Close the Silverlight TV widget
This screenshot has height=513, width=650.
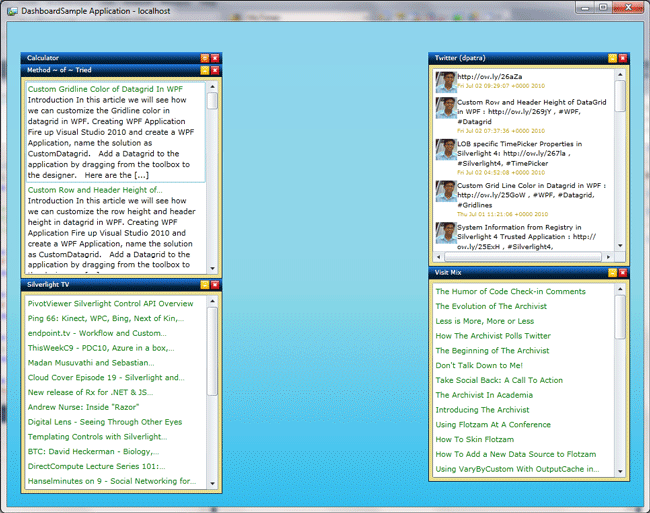tap(215, 285)
